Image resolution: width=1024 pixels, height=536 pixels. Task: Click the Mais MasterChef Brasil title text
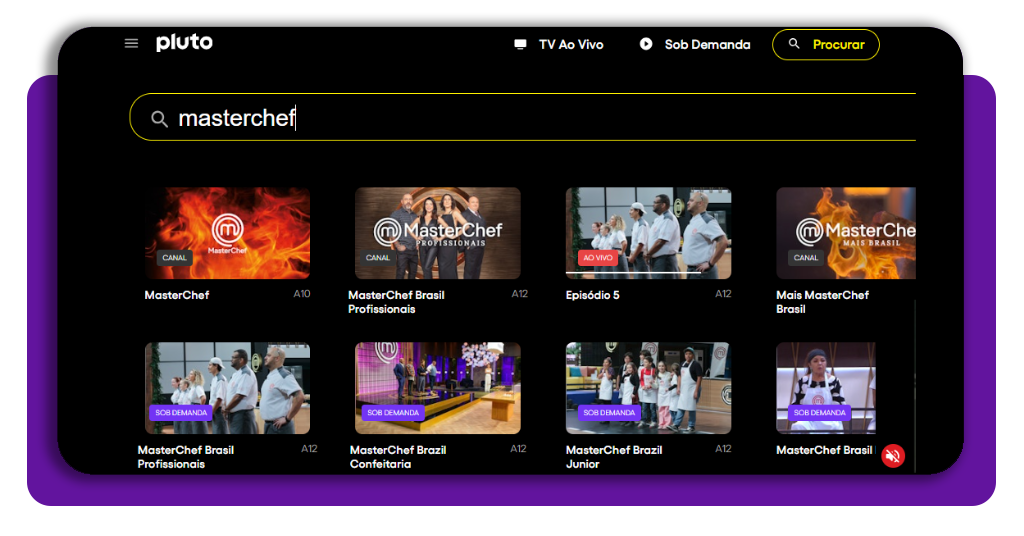(x=822, y=302)
